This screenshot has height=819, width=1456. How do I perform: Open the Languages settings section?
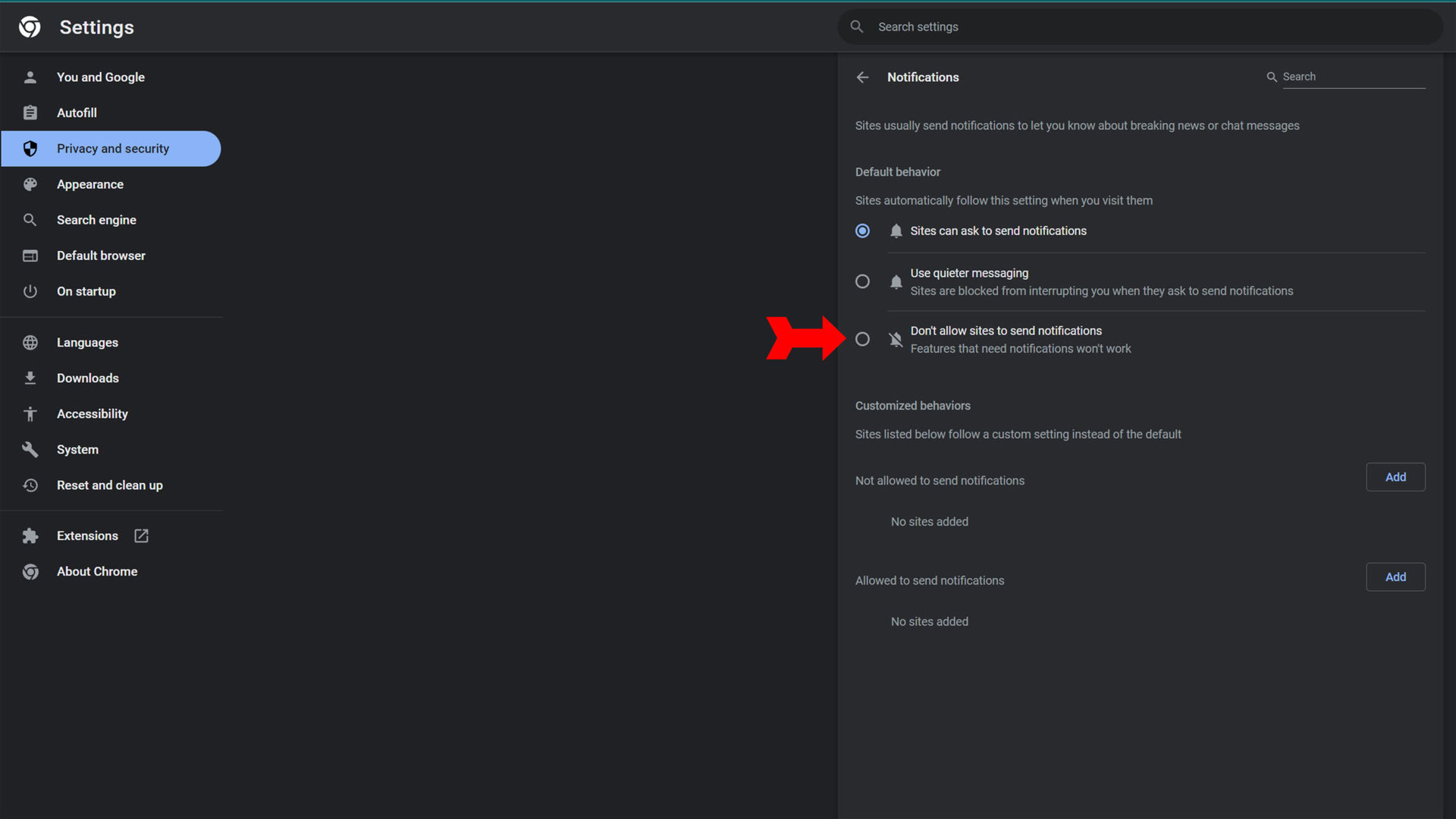pyautogui.click(x=87, y=342)
